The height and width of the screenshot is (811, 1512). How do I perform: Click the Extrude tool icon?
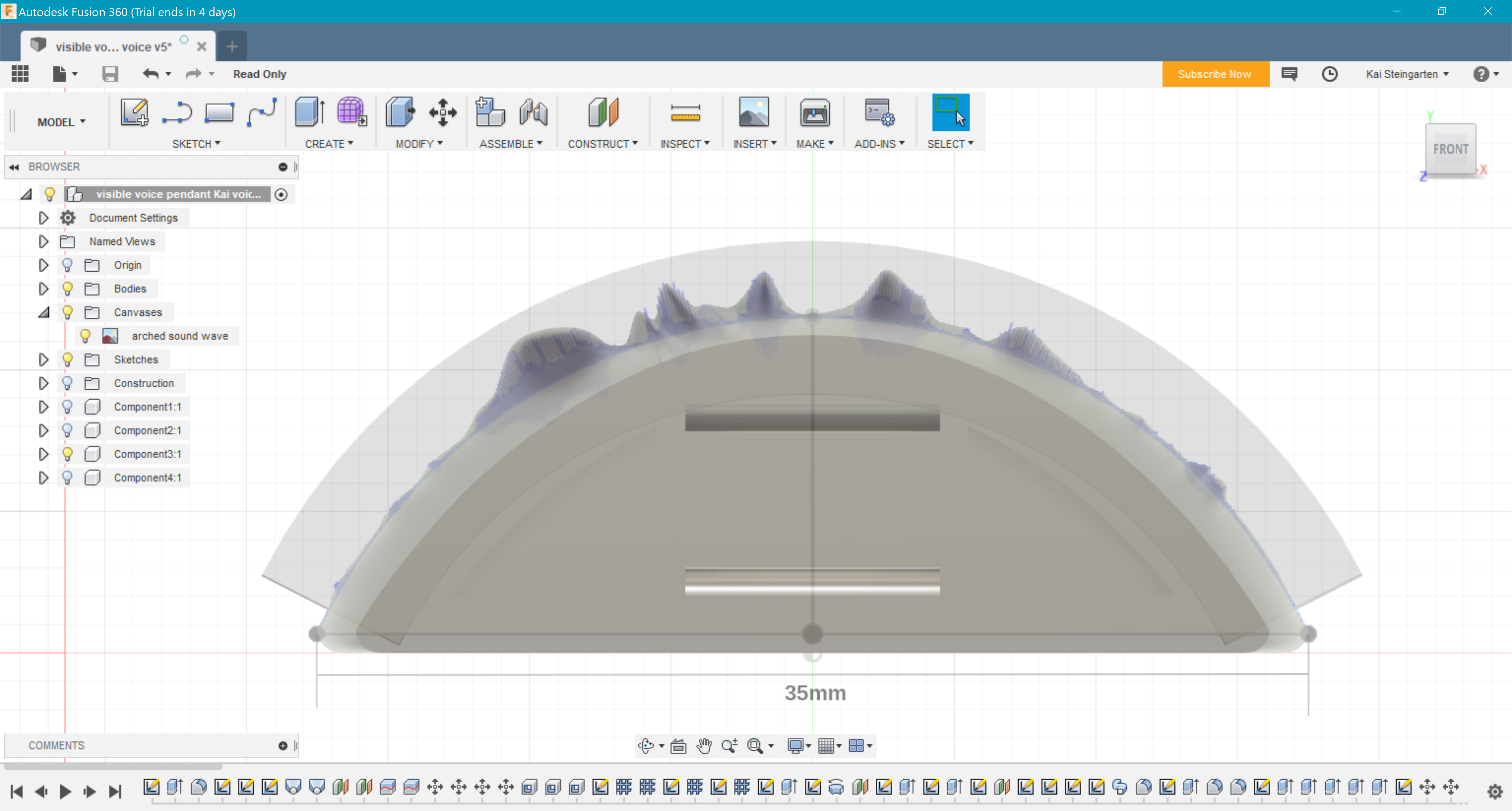[309, 111]
